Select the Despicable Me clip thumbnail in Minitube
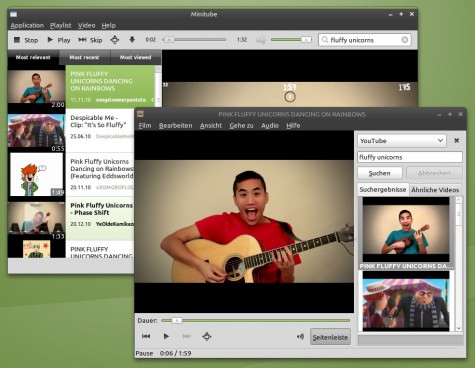Image resolution: width=475 pixels, height=368 pixels. pyautogui.click(x=36, y=131)
